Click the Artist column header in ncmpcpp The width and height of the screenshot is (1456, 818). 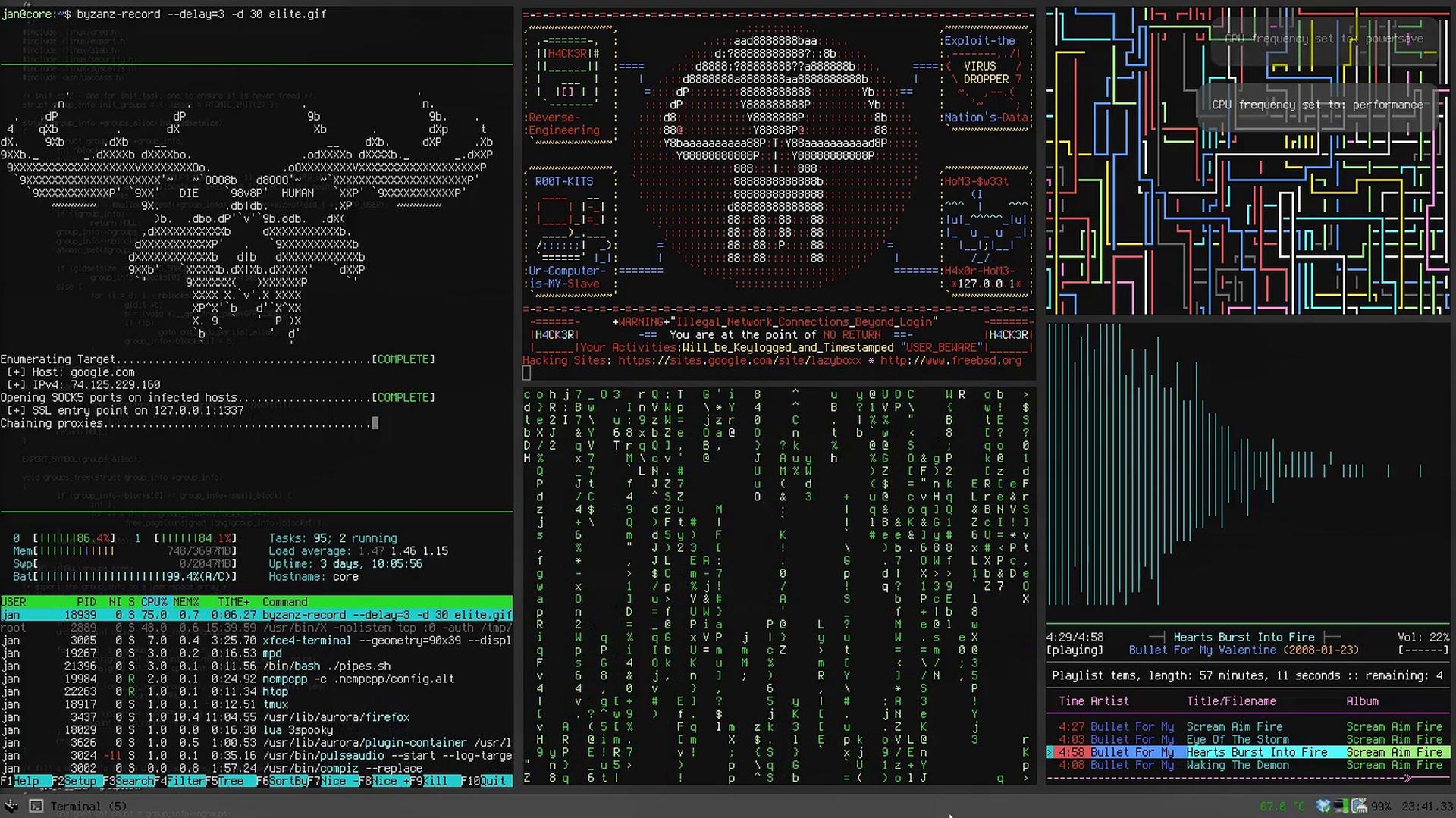1110,701
